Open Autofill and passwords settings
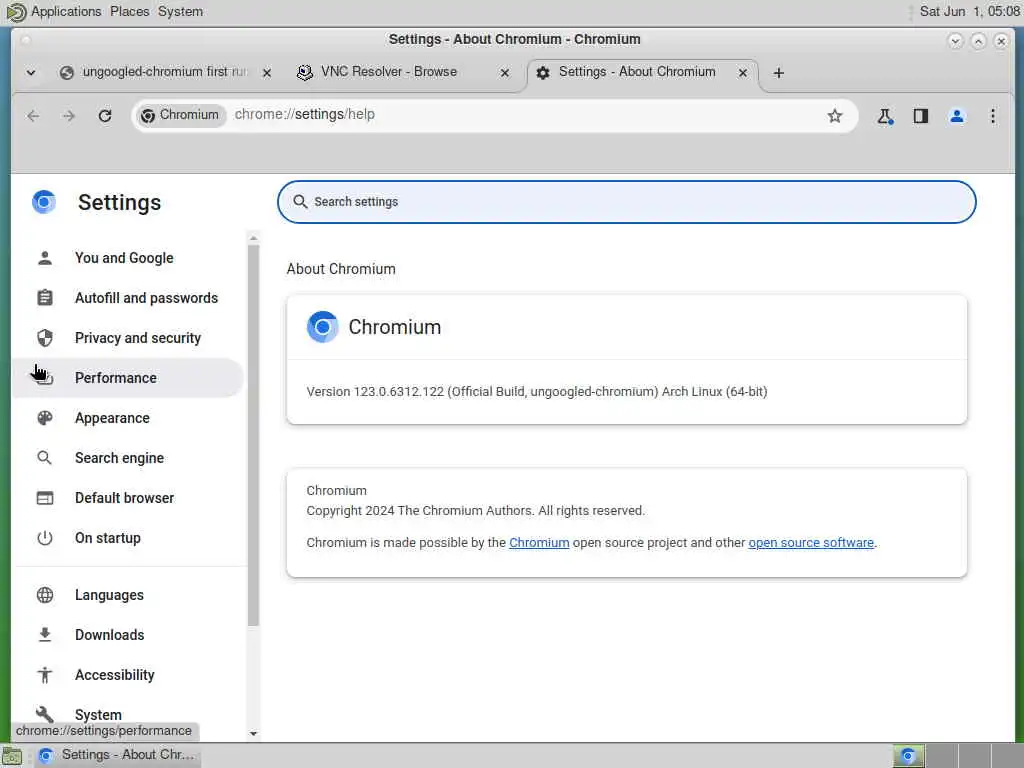This screenshot has width=1024, height=768. pyautogui.click(x=127, y=298)
